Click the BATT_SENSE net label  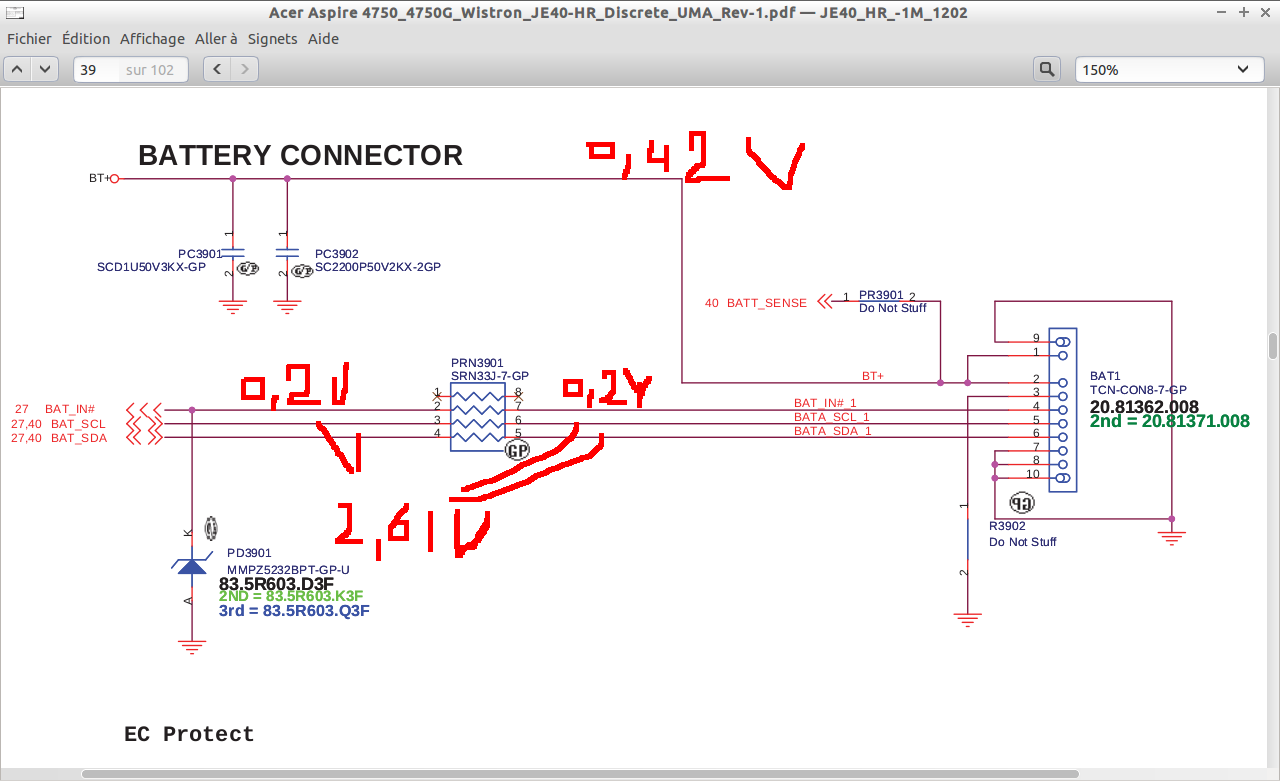(x=766, y=303)
